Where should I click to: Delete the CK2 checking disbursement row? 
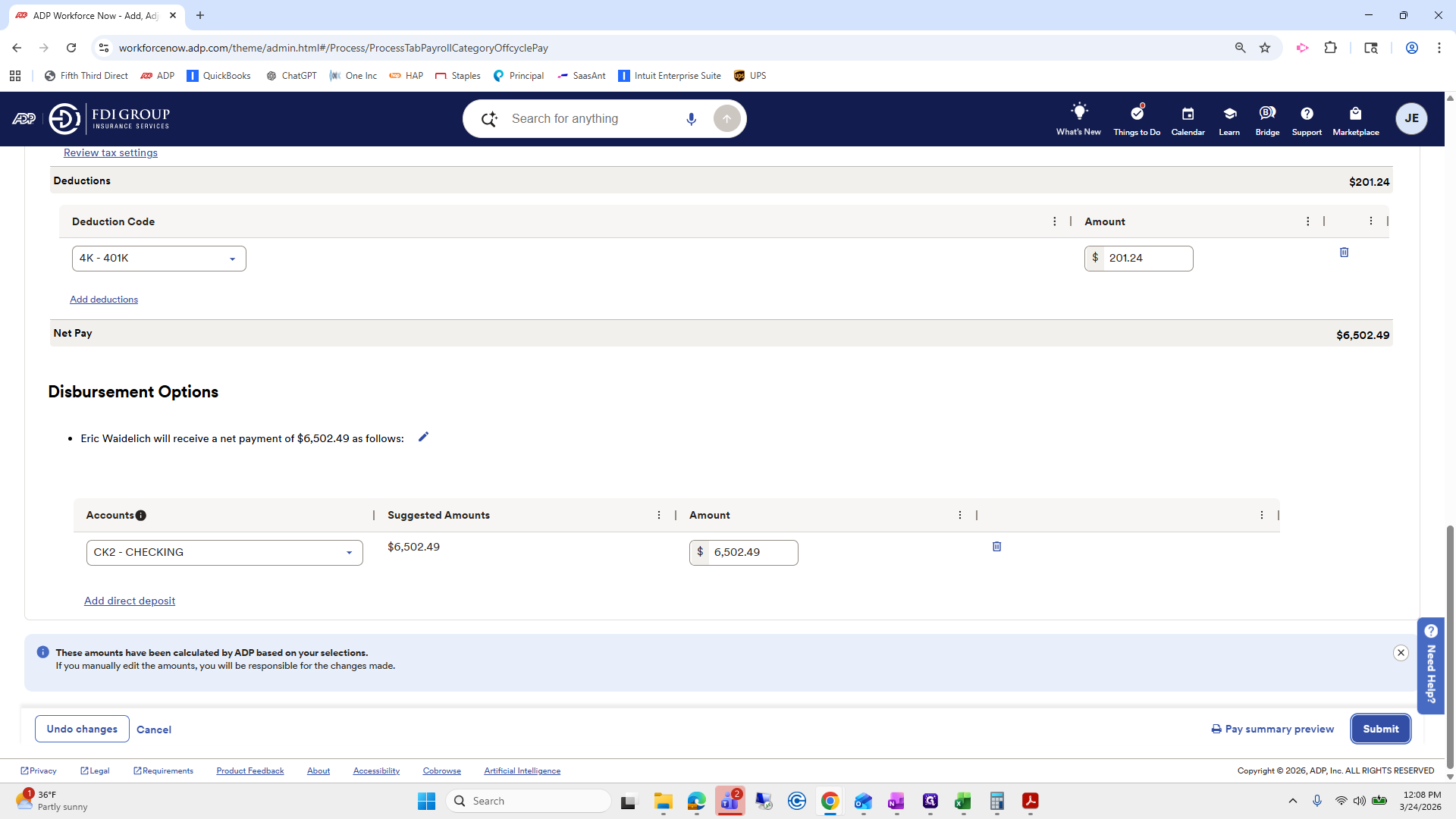pos(996,547)
